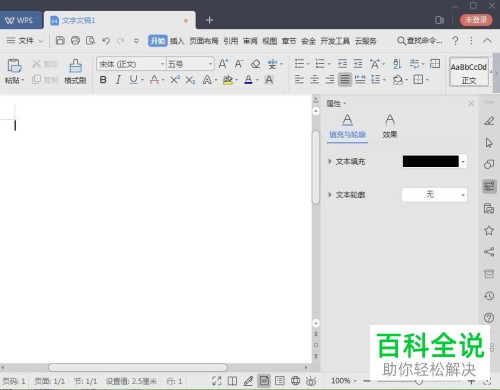This screenshot has height=390, width=500.
Task: Click the Share icon in right sidebar
Action: pos(489,252)
